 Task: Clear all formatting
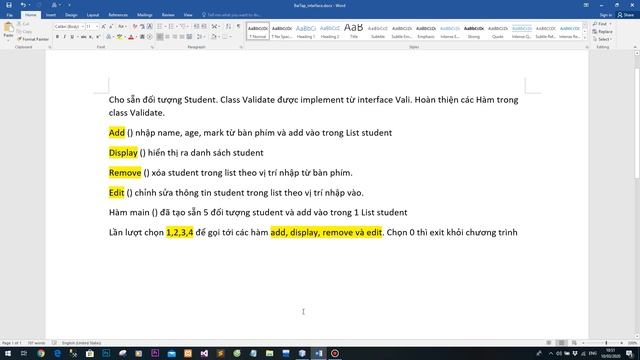click(x=135, y=27)
